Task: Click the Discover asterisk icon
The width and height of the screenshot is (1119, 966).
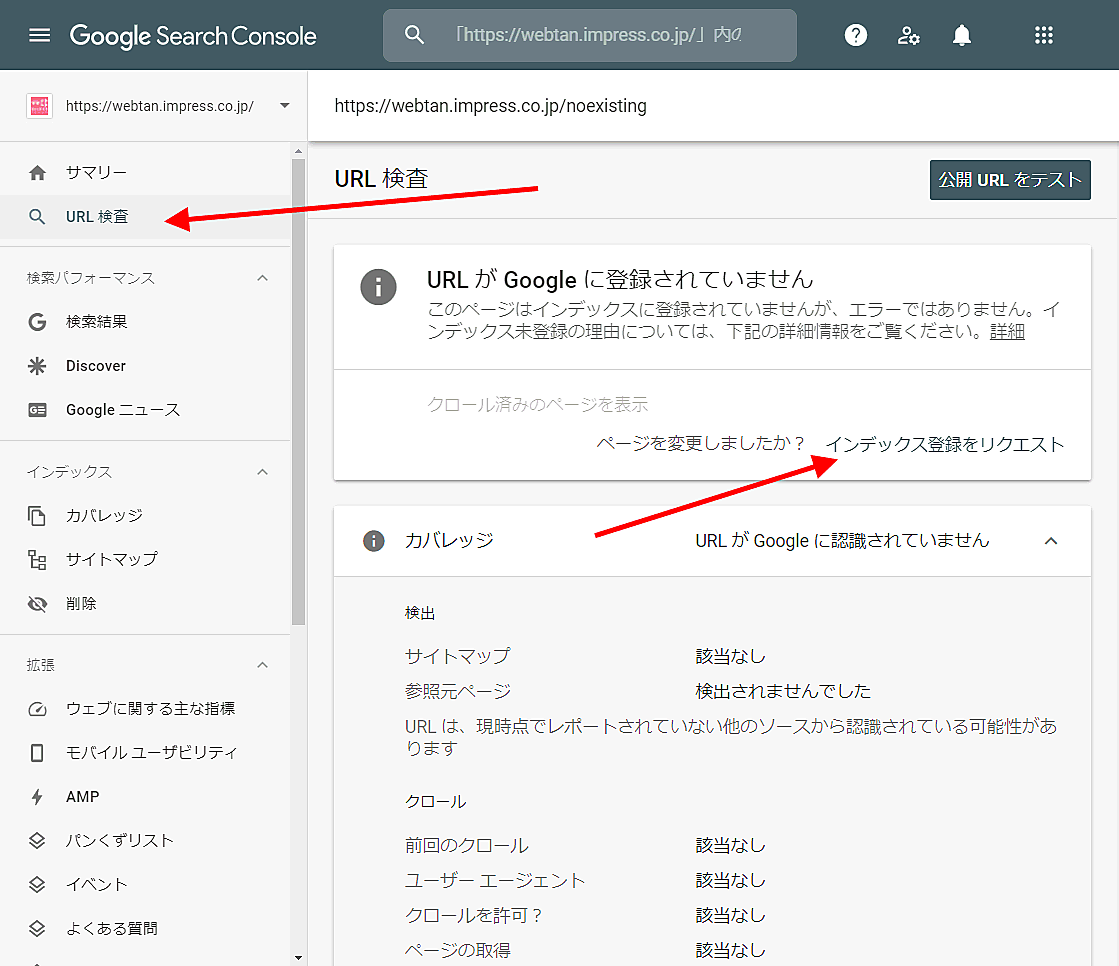Action: pyautogui.click(x=38, y=366)
